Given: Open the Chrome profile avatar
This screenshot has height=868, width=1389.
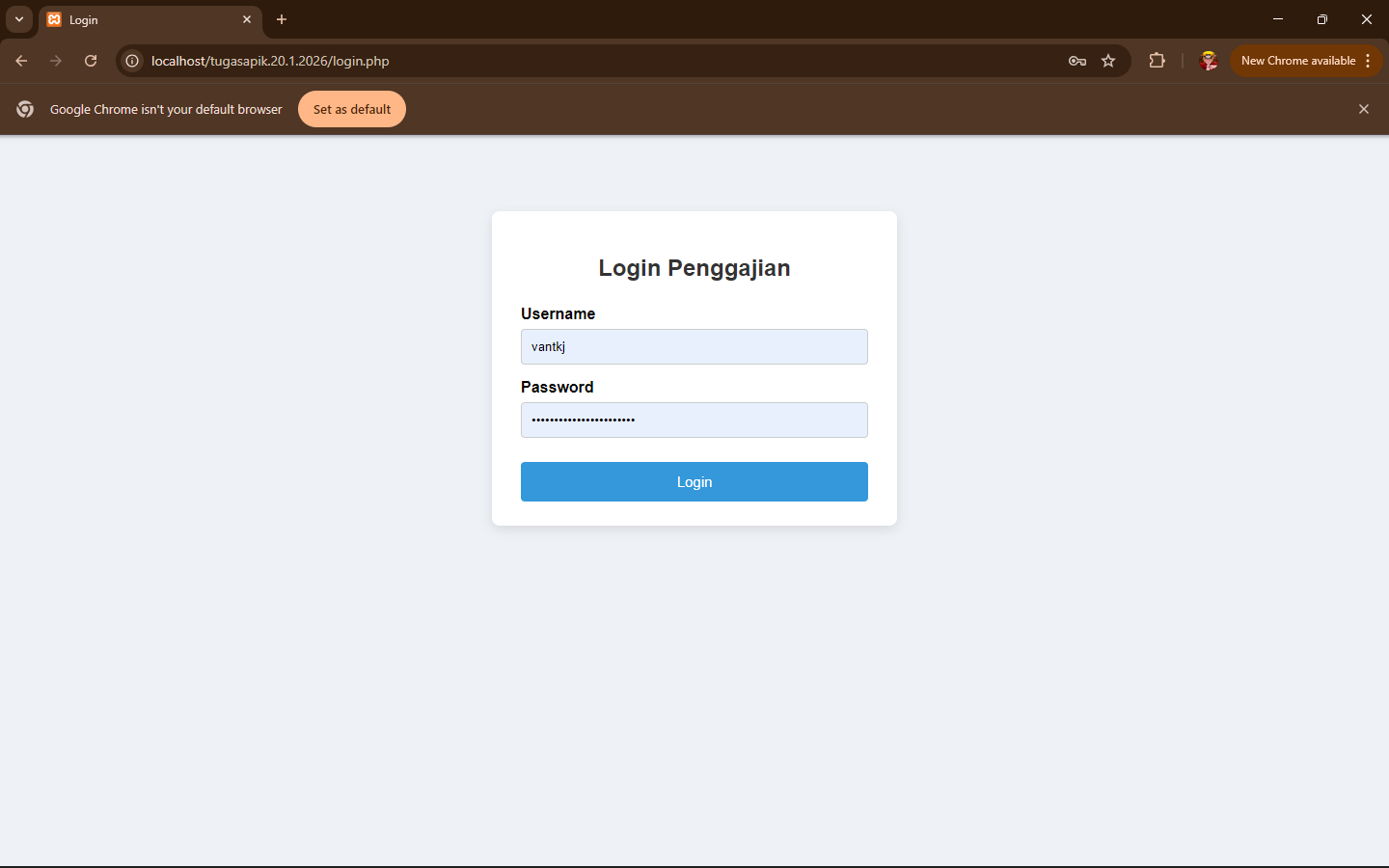Looking at the screenshot, I should tap(1208, 61).
